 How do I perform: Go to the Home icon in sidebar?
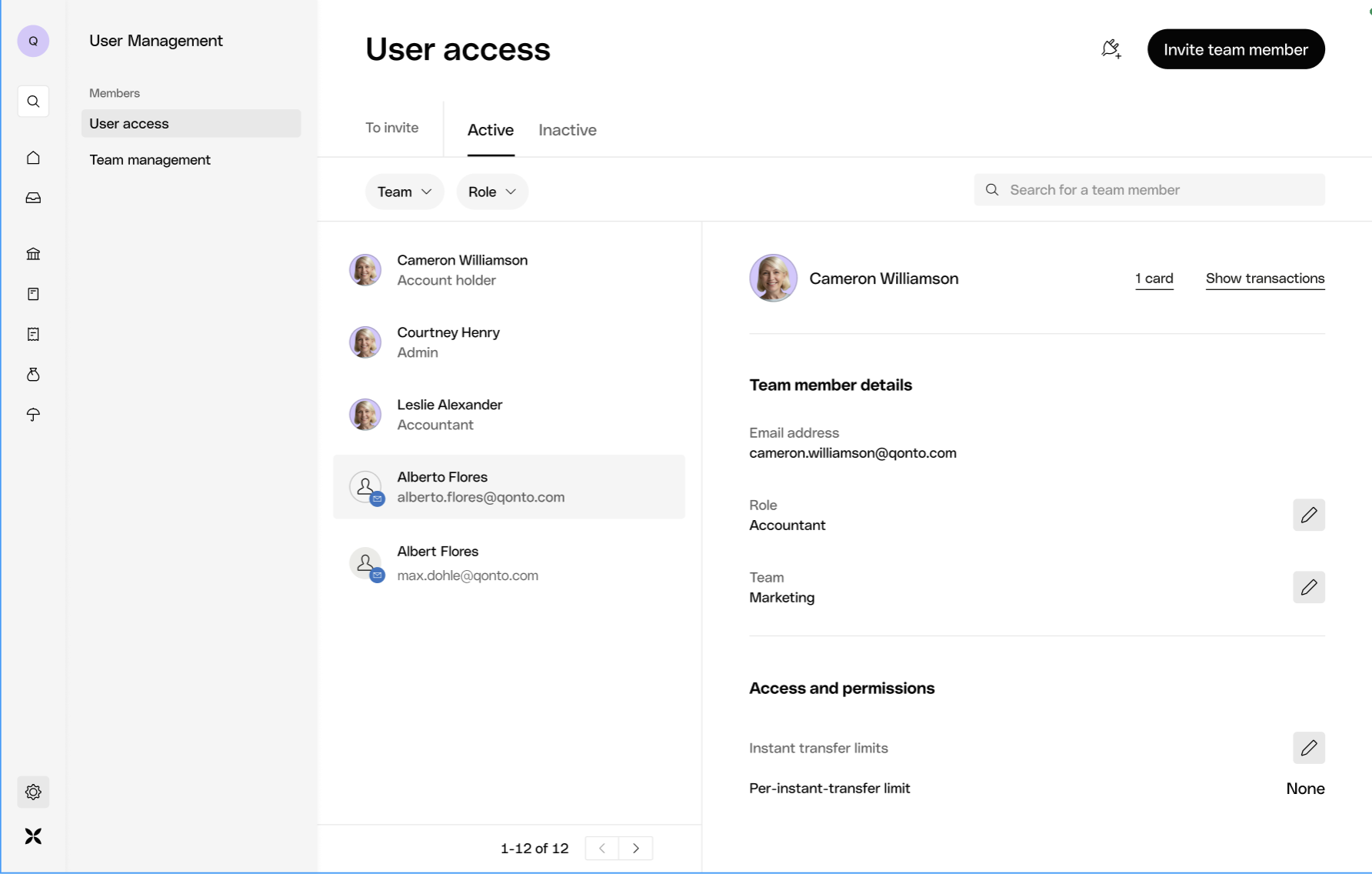click(33, 158)
